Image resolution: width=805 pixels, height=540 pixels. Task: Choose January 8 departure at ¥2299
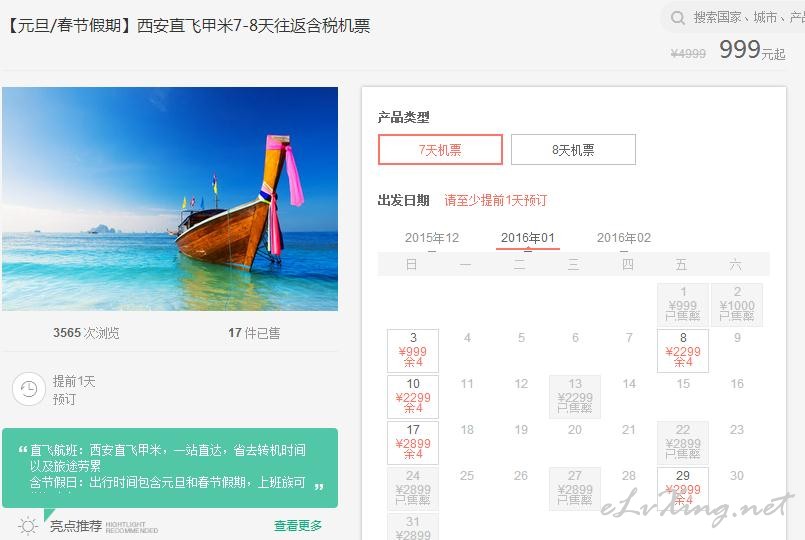pos(683,351)
